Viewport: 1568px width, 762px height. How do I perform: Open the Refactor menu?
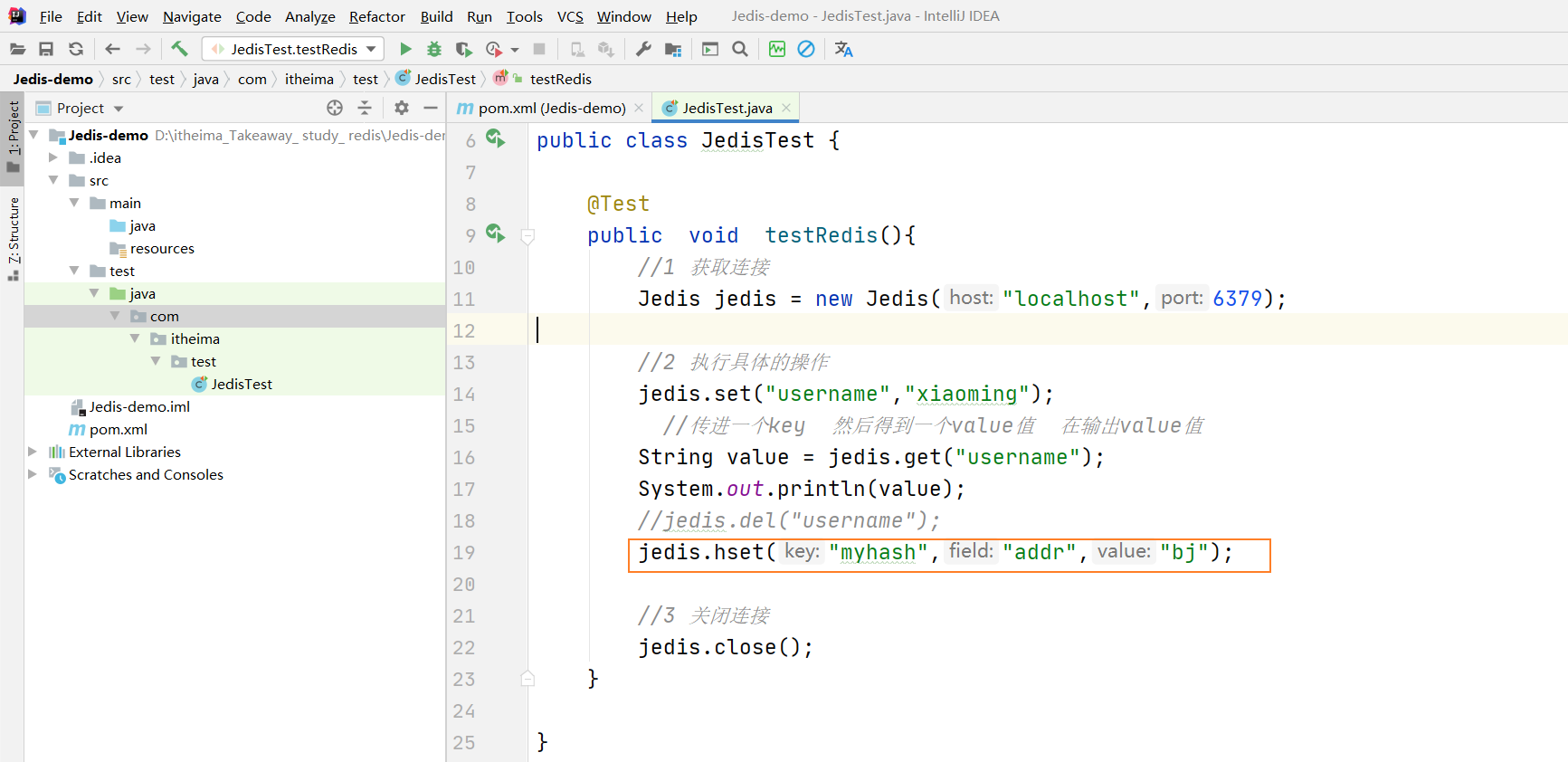click(x=377, y=16)
